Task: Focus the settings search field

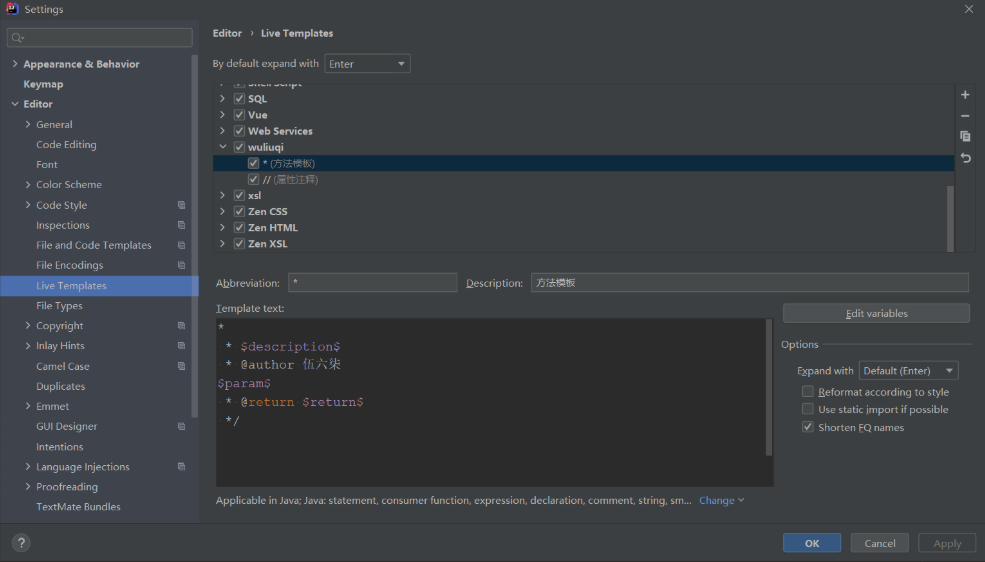Action: pos(100,38)
